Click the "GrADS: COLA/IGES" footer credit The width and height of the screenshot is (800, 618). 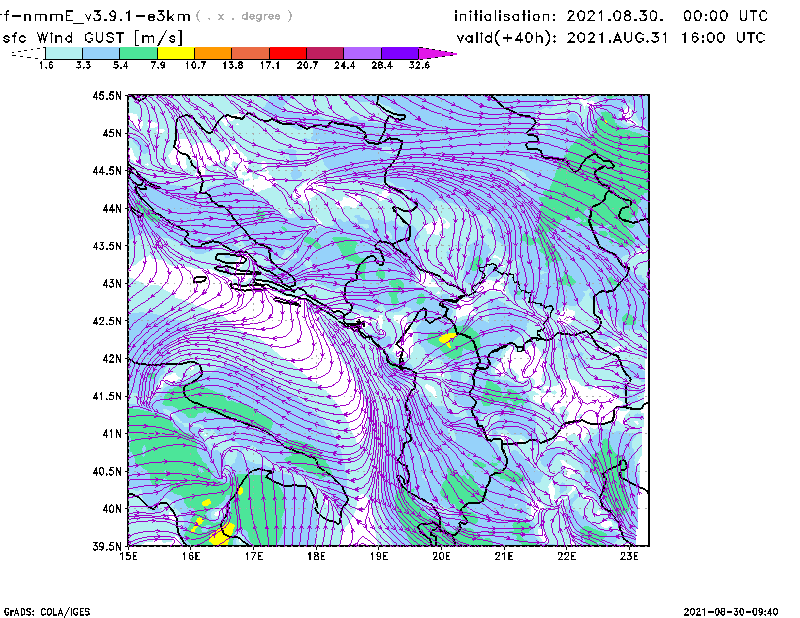pos(47,612)
